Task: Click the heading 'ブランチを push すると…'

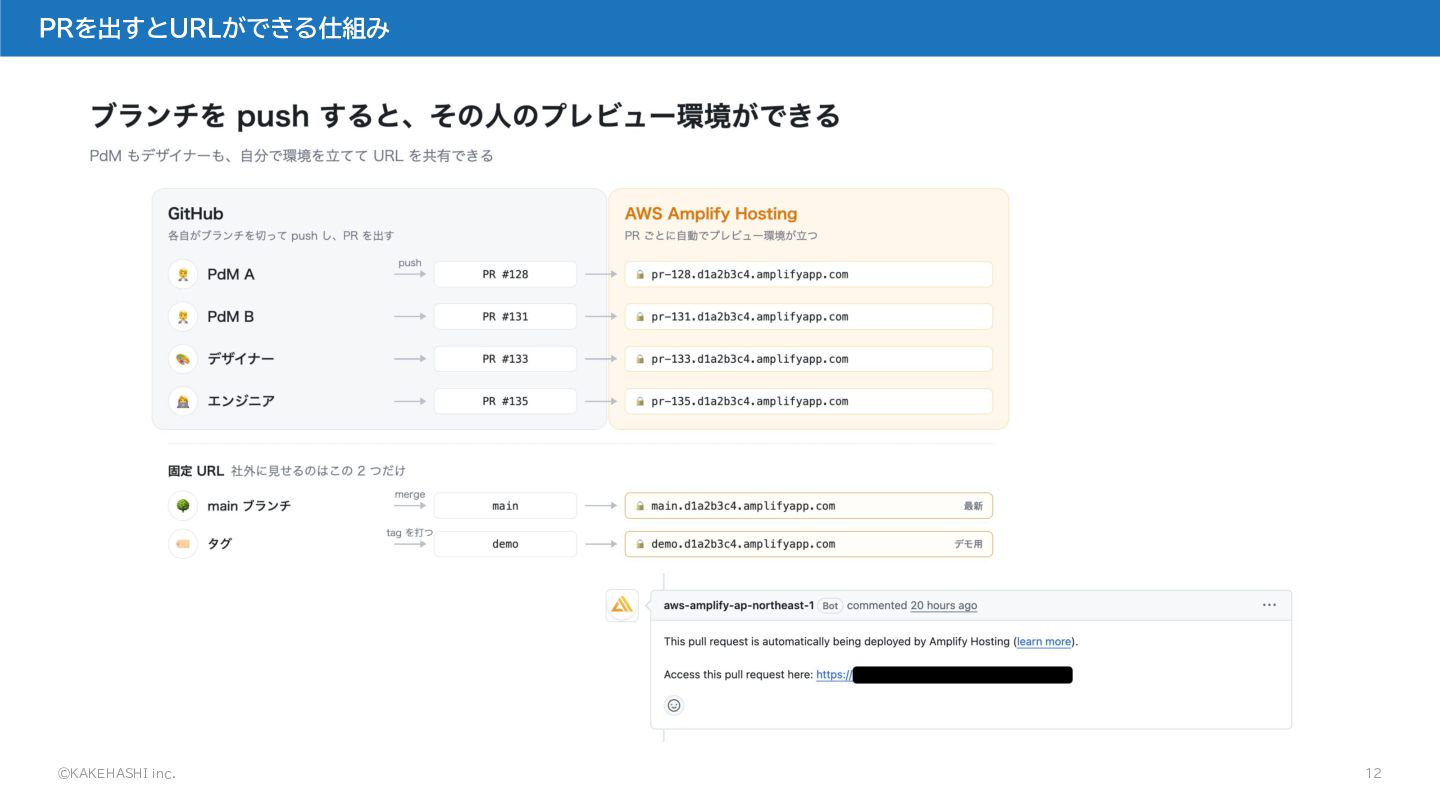Action: click(x=465, y=117)
